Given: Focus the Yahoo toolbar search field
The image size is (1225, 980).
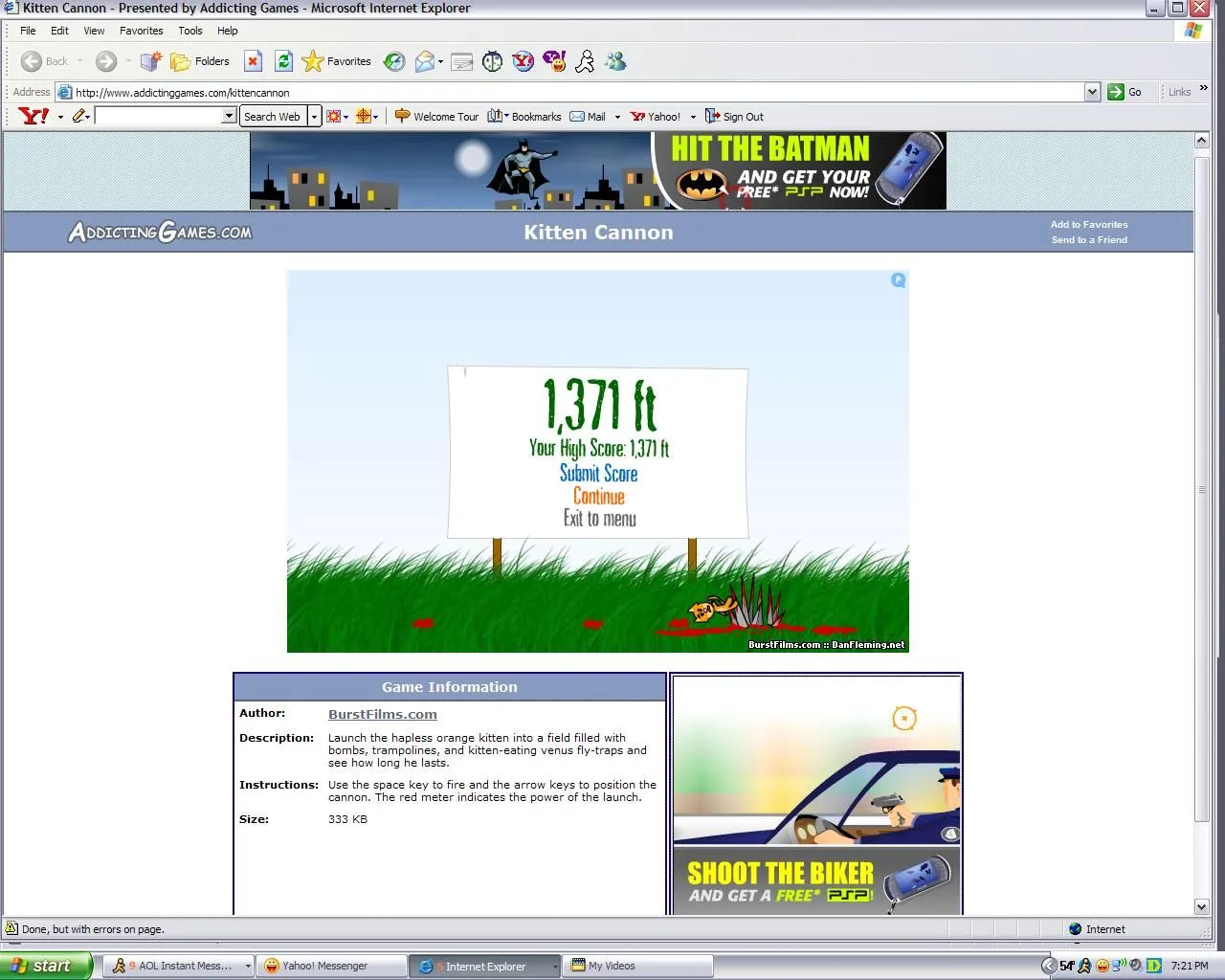Looking at the screenshot, I should [159, 116].
